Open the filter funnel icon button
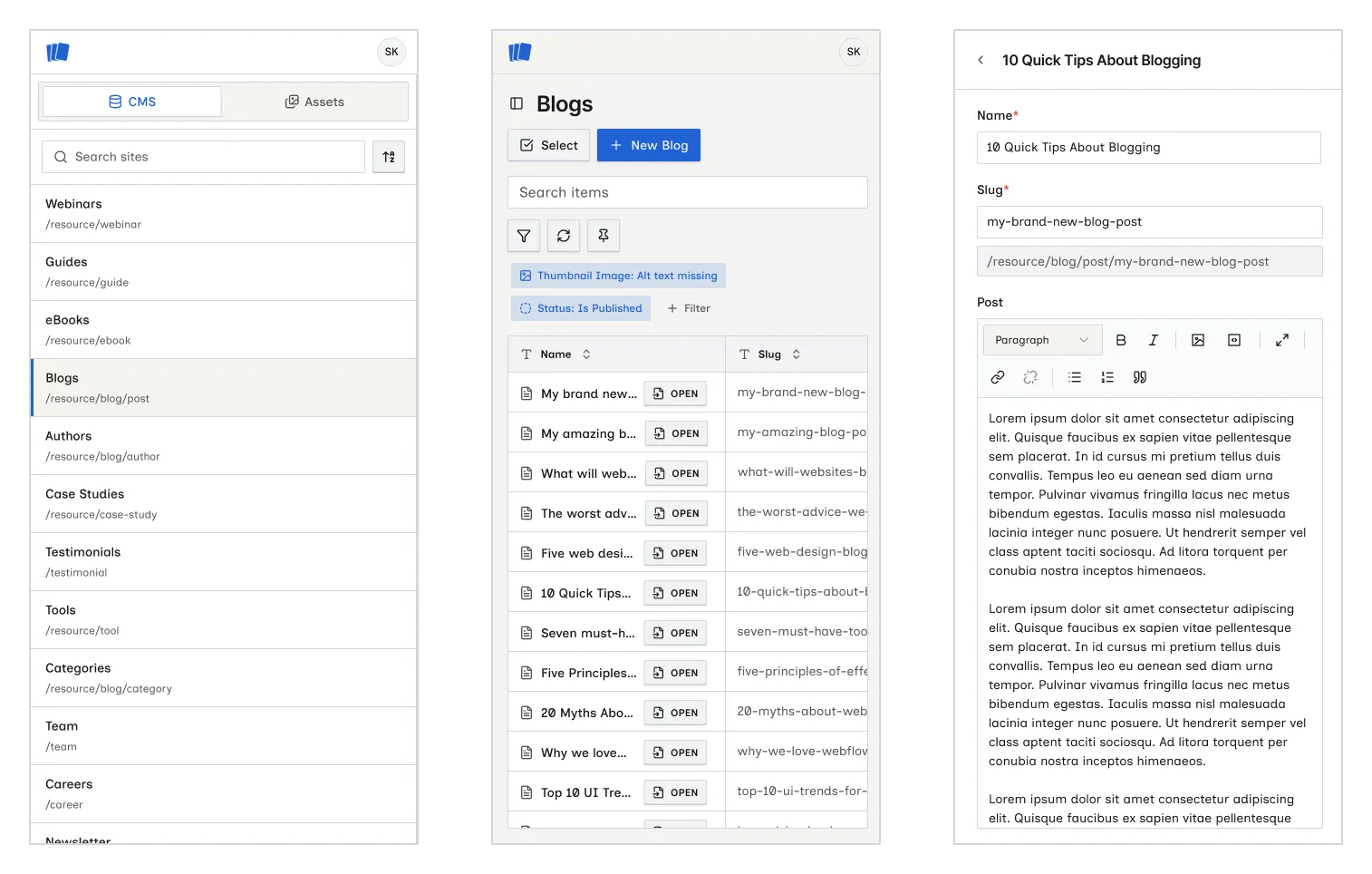This screenshot has height=874, width=1372. [x=524, y=236]
